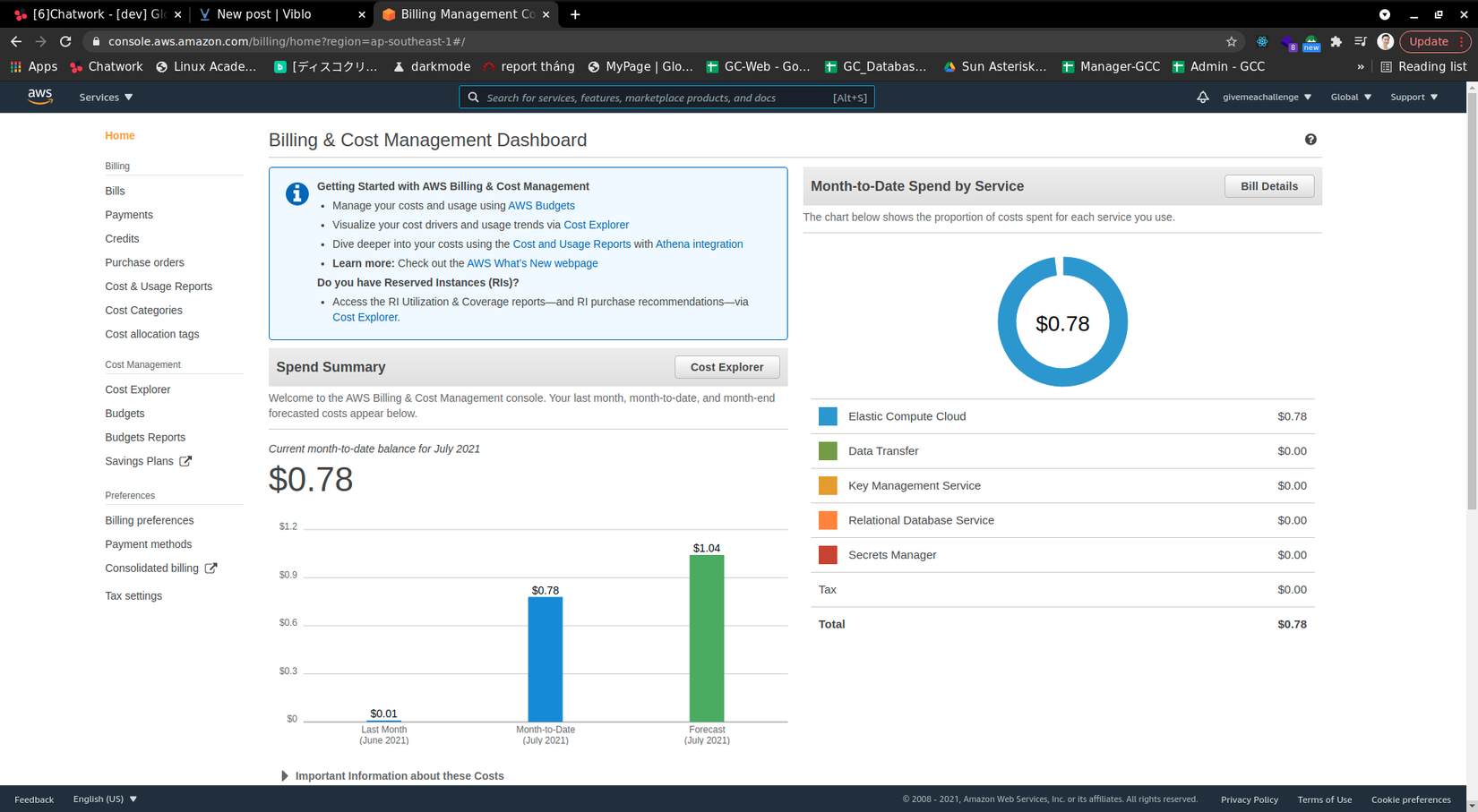Select Budgets in the sidebar
This screenshot has height=812, width=1478.
[125, 414]
